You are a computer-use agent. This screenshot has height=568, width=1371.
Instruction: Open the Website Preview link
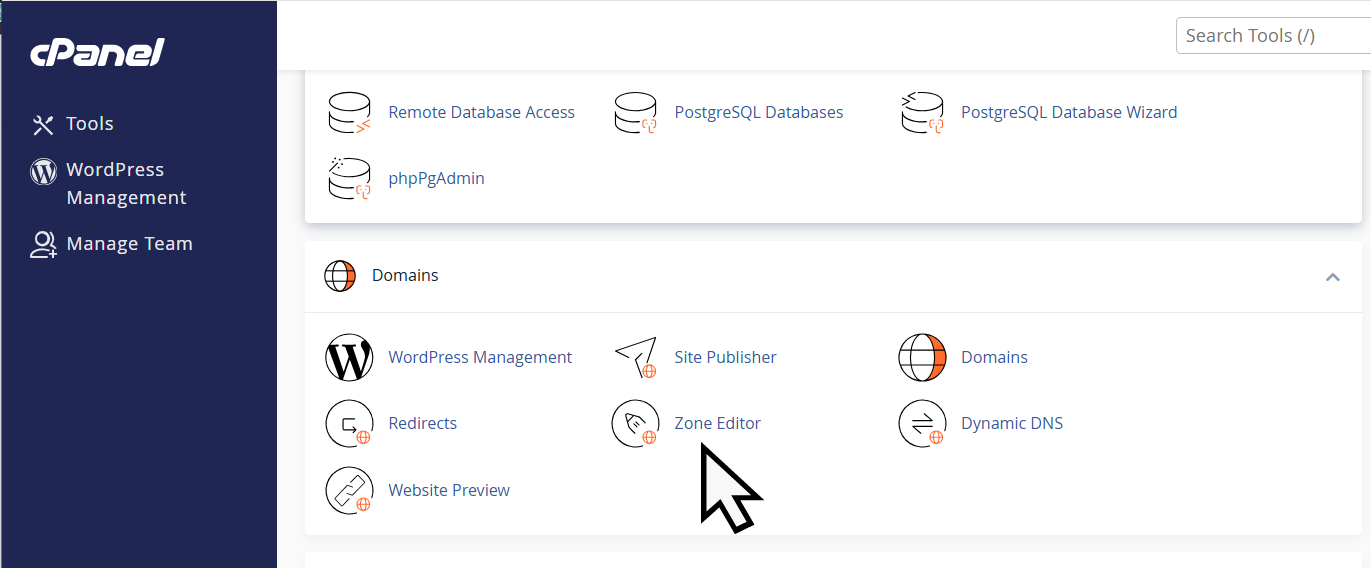point(449,490)
